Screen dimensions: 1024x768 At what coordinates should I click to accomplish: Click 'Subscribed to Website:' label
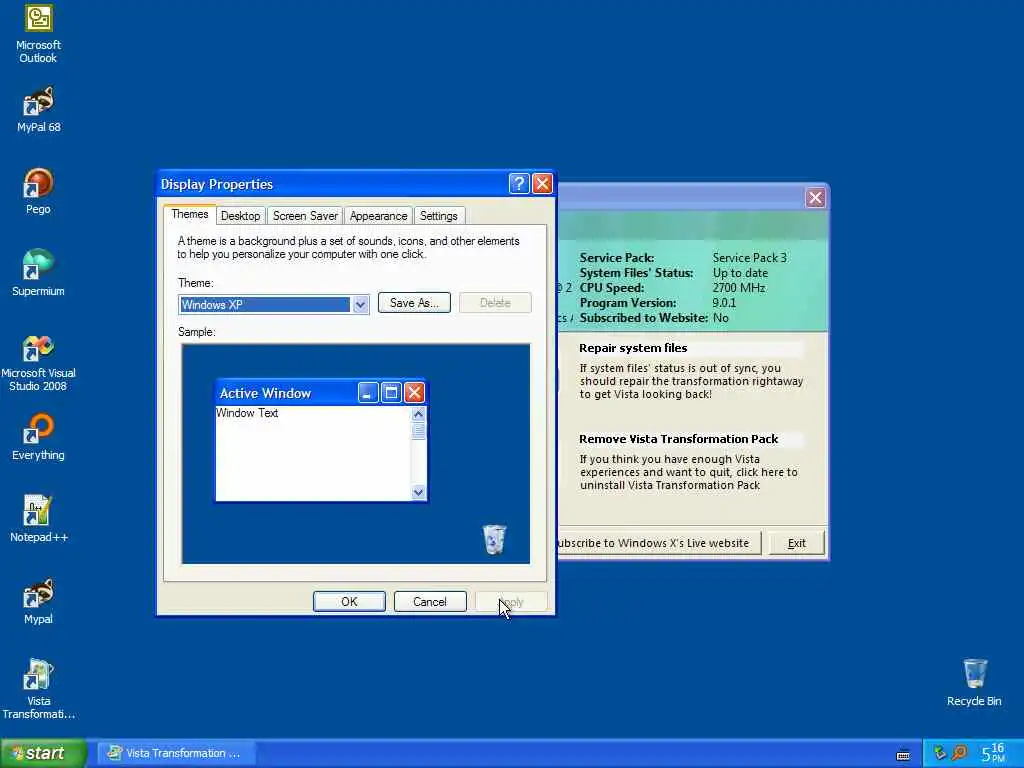pos(644,318)
